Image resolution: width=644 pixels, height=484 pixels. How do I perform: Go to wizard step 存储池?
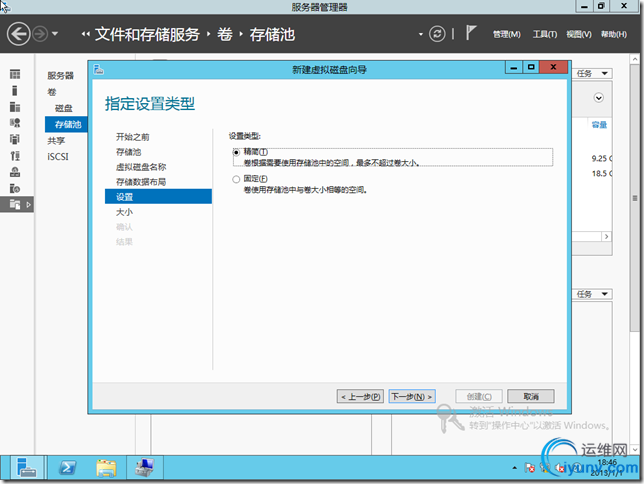coord(129,152)
